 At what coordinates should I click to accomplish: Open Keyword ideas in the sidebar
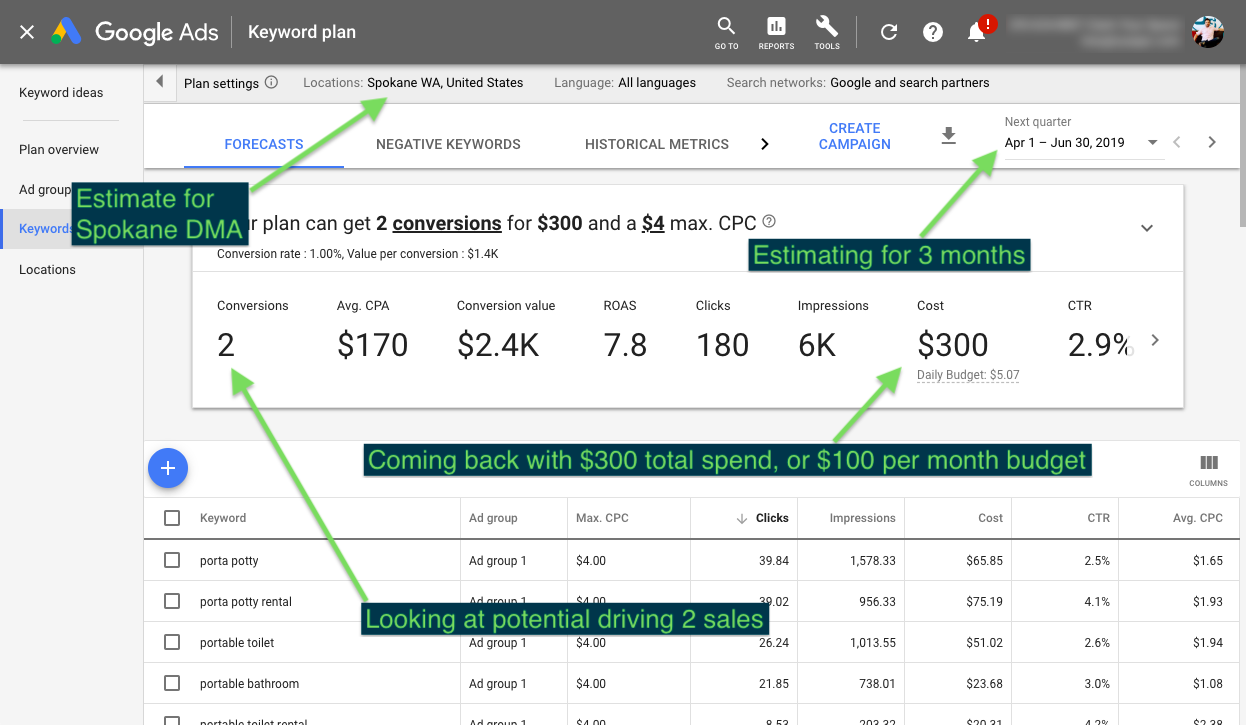(61, 93)
